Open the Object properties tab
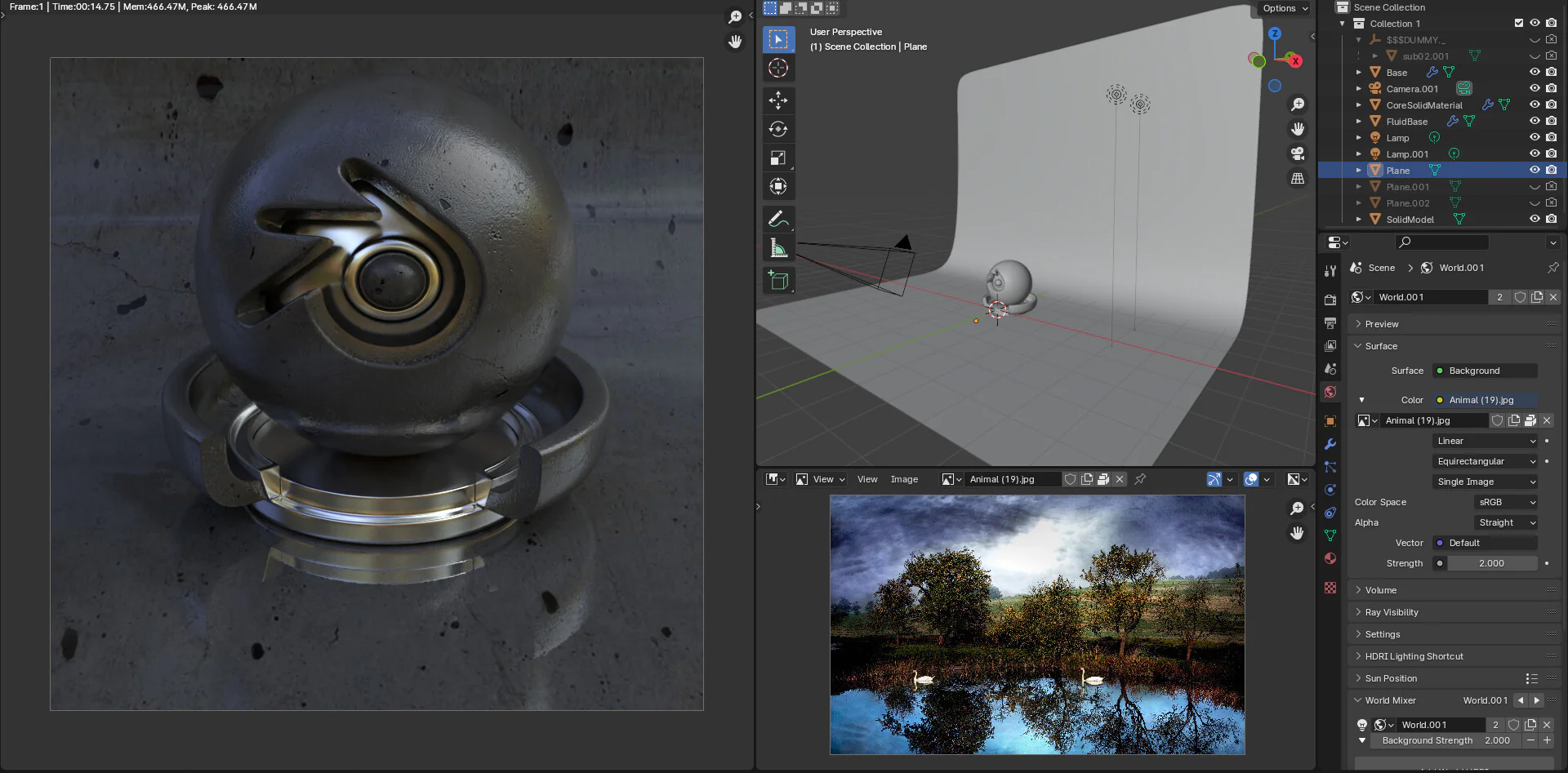1568x773 pixels. coord(1330,421)
